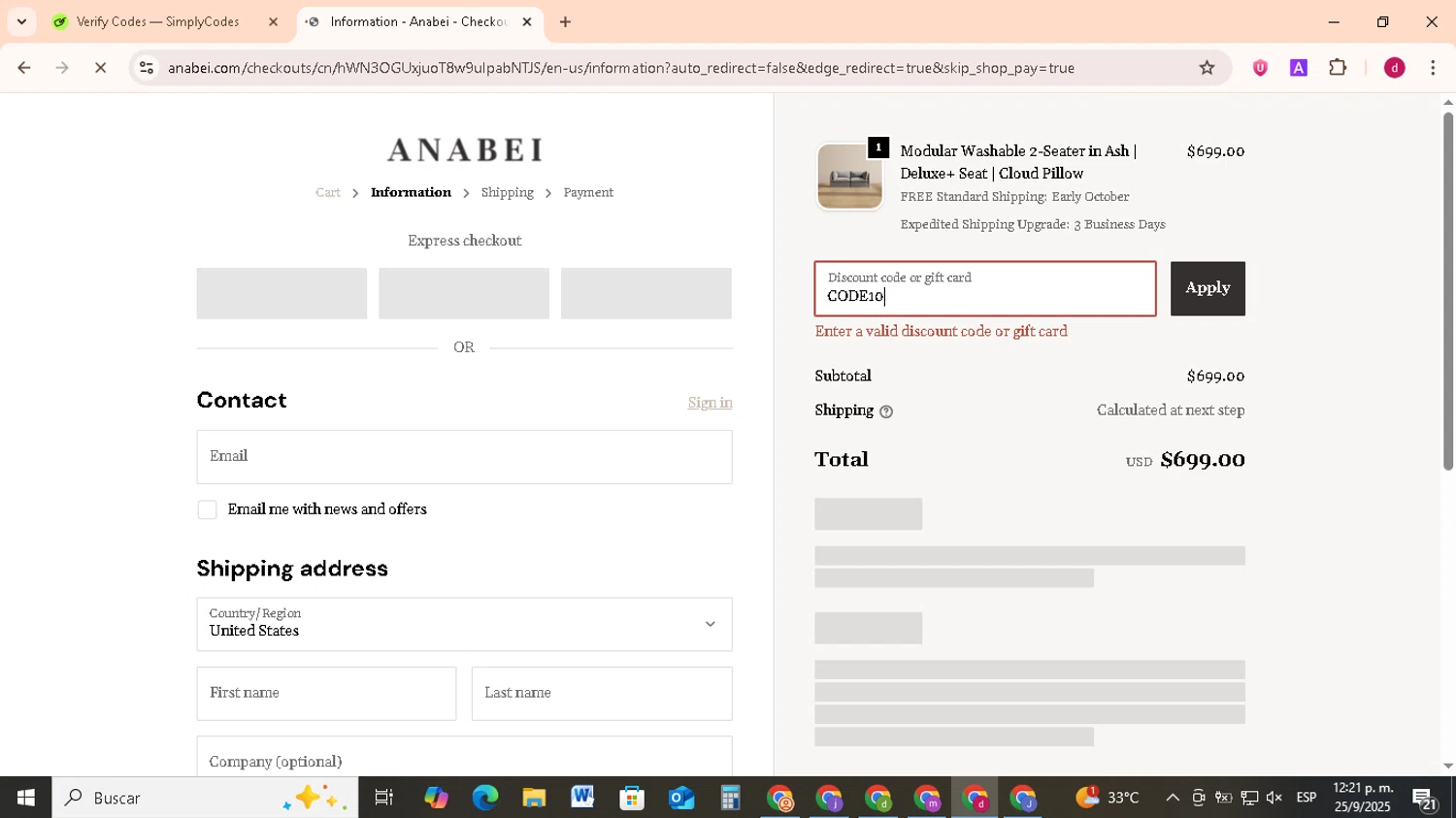The image size is (1456, 818).
Task: Open a new browser tab
Action: pos(565,21)
